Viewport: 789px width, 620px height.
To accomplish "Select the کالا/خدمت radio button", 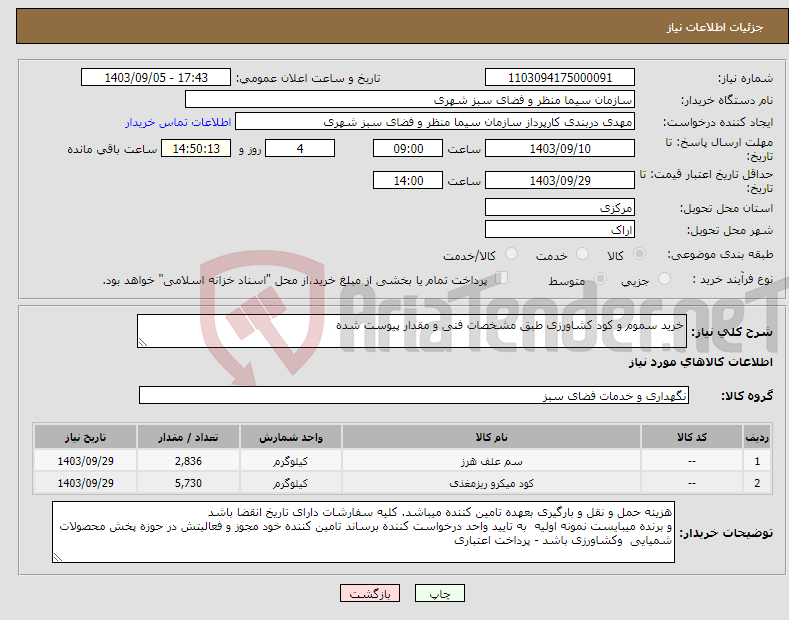I will pyautogui.click(x=511, y=254).
